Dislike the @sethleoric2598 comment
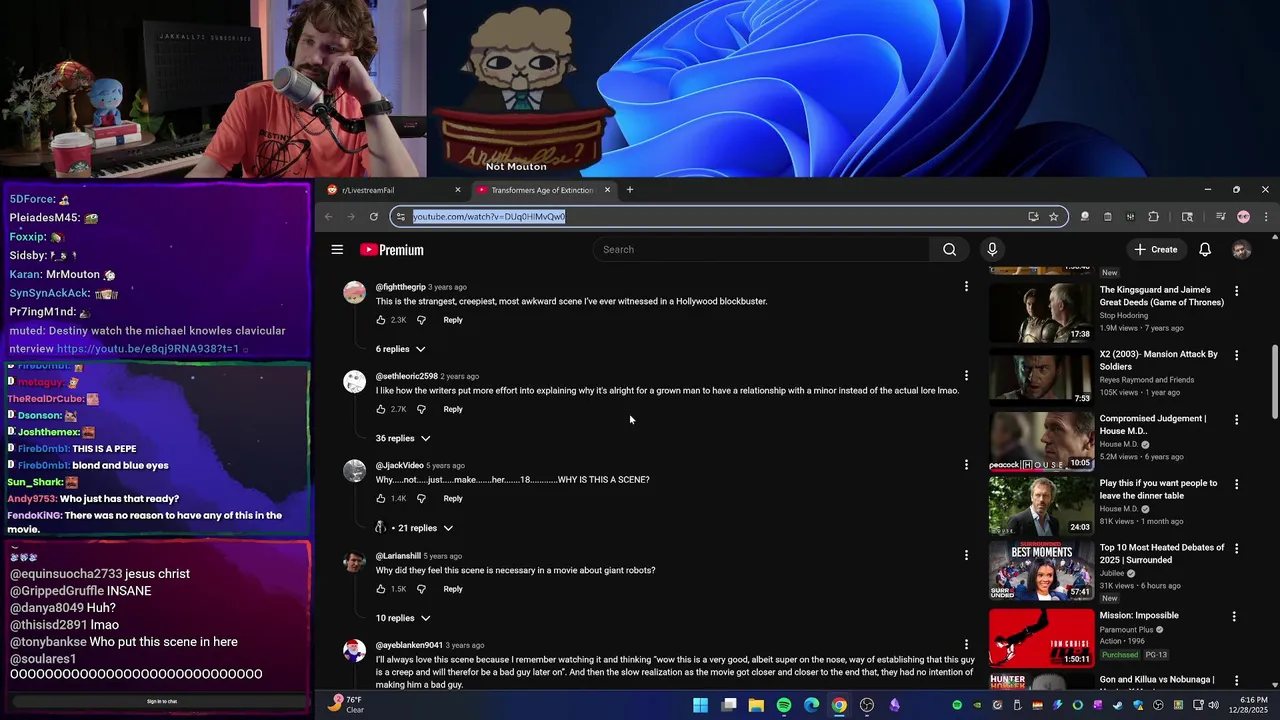This screenshot has width=1280, height=720. pos(421,409)
